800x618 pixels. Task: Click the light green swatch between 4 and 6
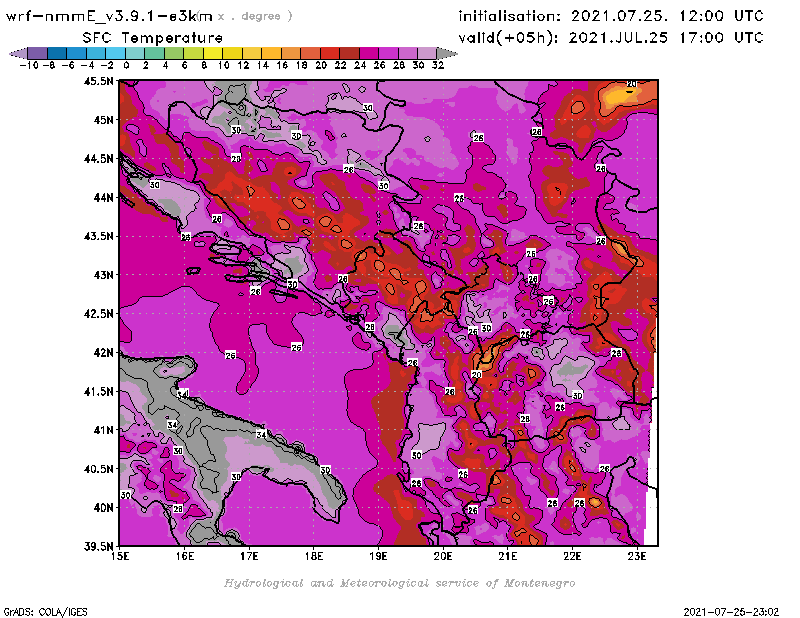coord(174,53)
